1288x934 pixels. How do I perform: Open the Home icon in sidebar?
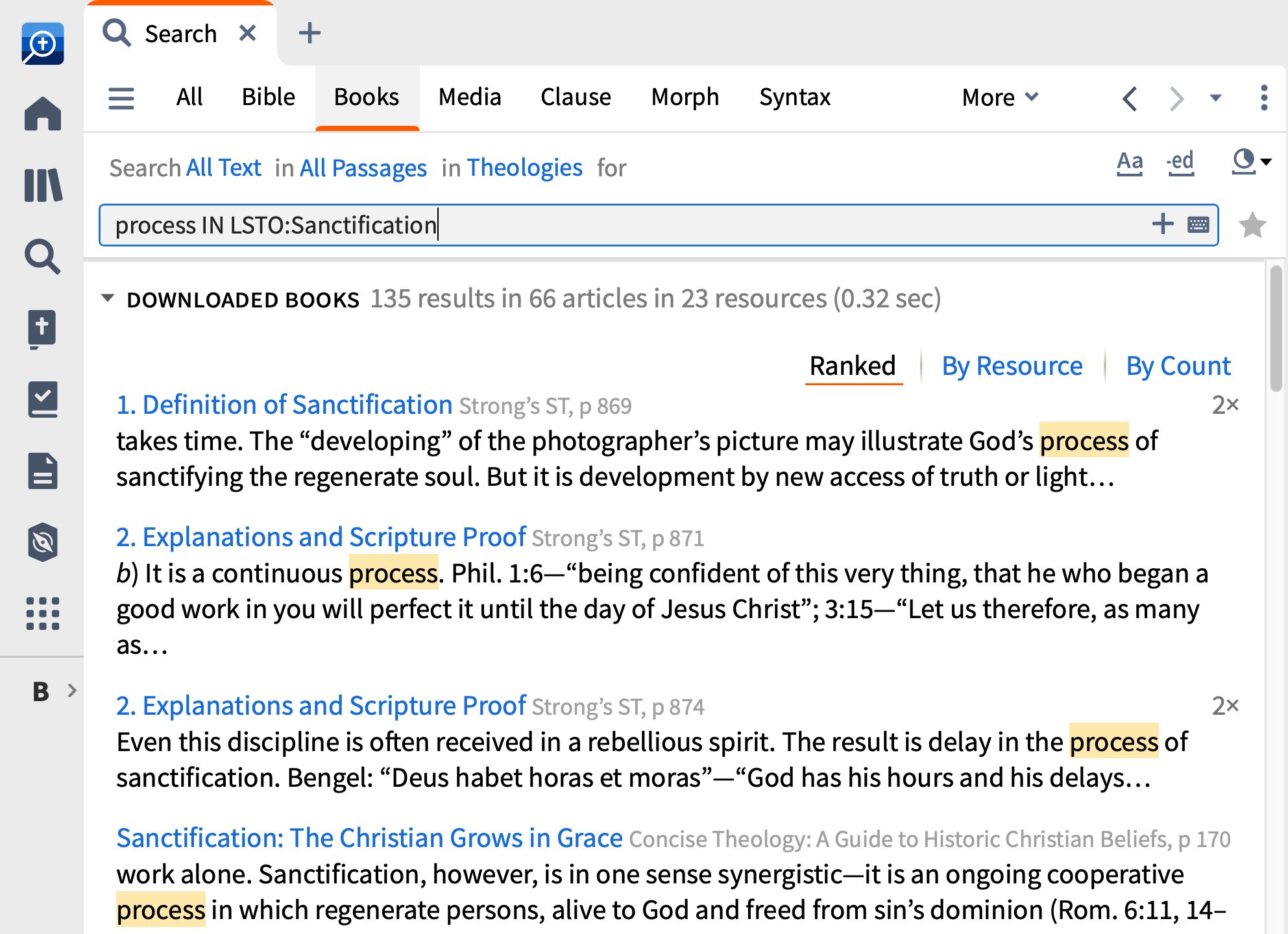tap(43, 114)
